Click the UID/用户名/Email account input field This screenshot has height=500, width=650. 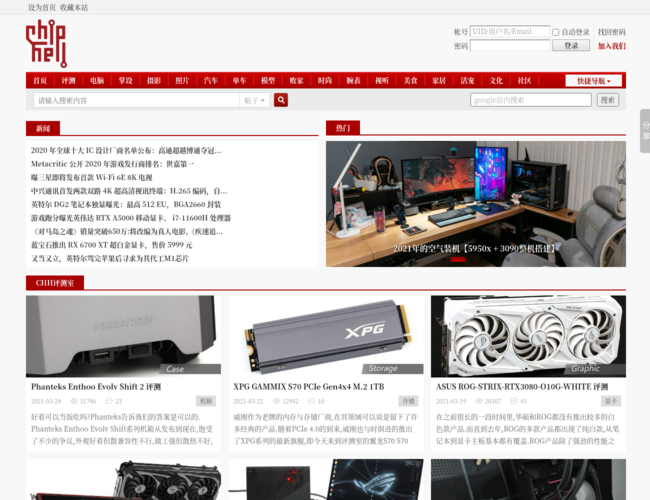[510, 32]
